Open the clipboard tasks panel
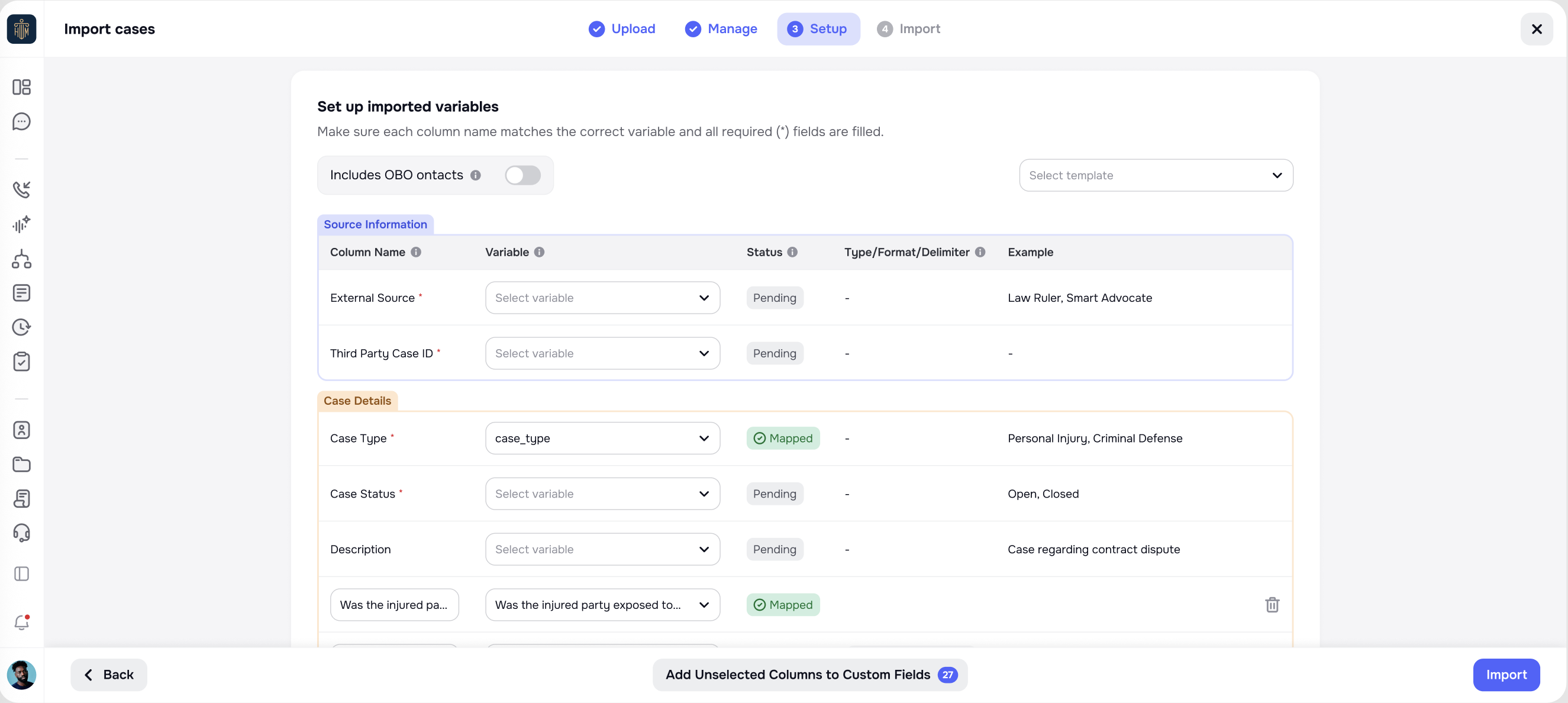 click(22, 362)
